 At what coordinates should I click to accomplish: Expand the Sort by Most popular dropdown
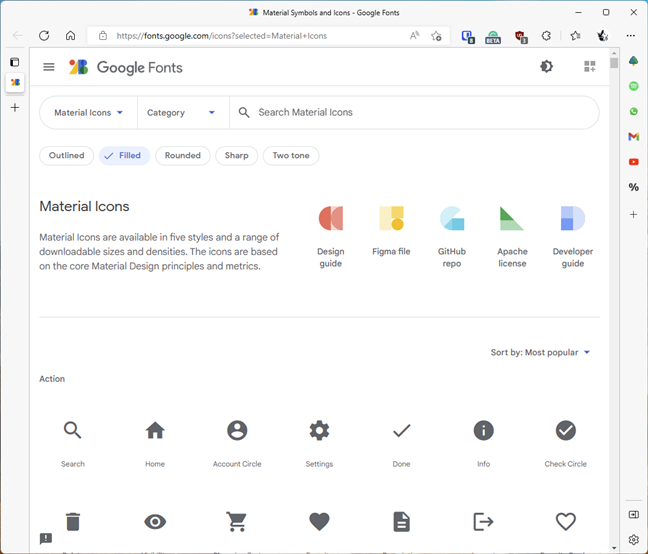pos(540,352)
